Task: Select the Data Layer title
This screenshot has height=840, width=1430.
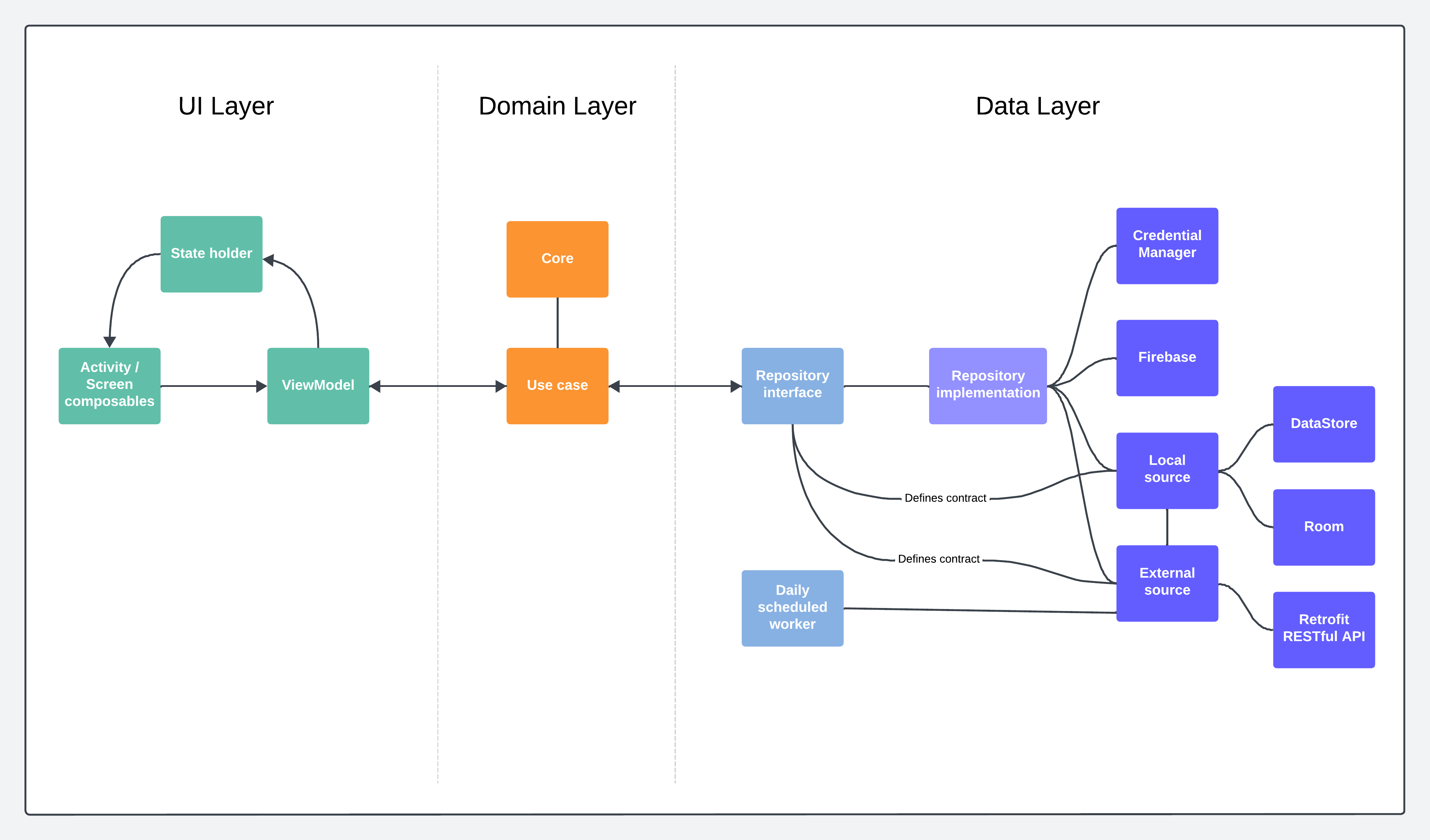Action: pyautogui.click(x=1037, y=106)
